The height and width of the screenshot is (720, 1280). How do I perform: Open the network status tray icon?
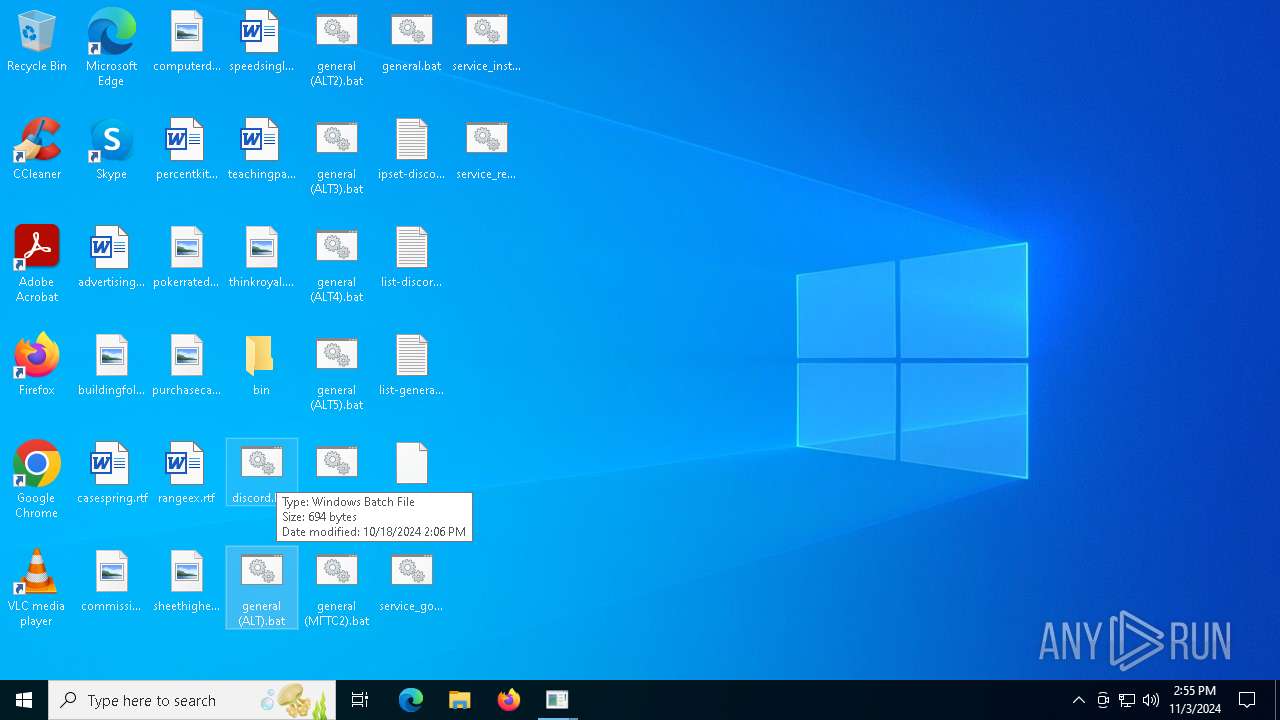(1127, 700)
